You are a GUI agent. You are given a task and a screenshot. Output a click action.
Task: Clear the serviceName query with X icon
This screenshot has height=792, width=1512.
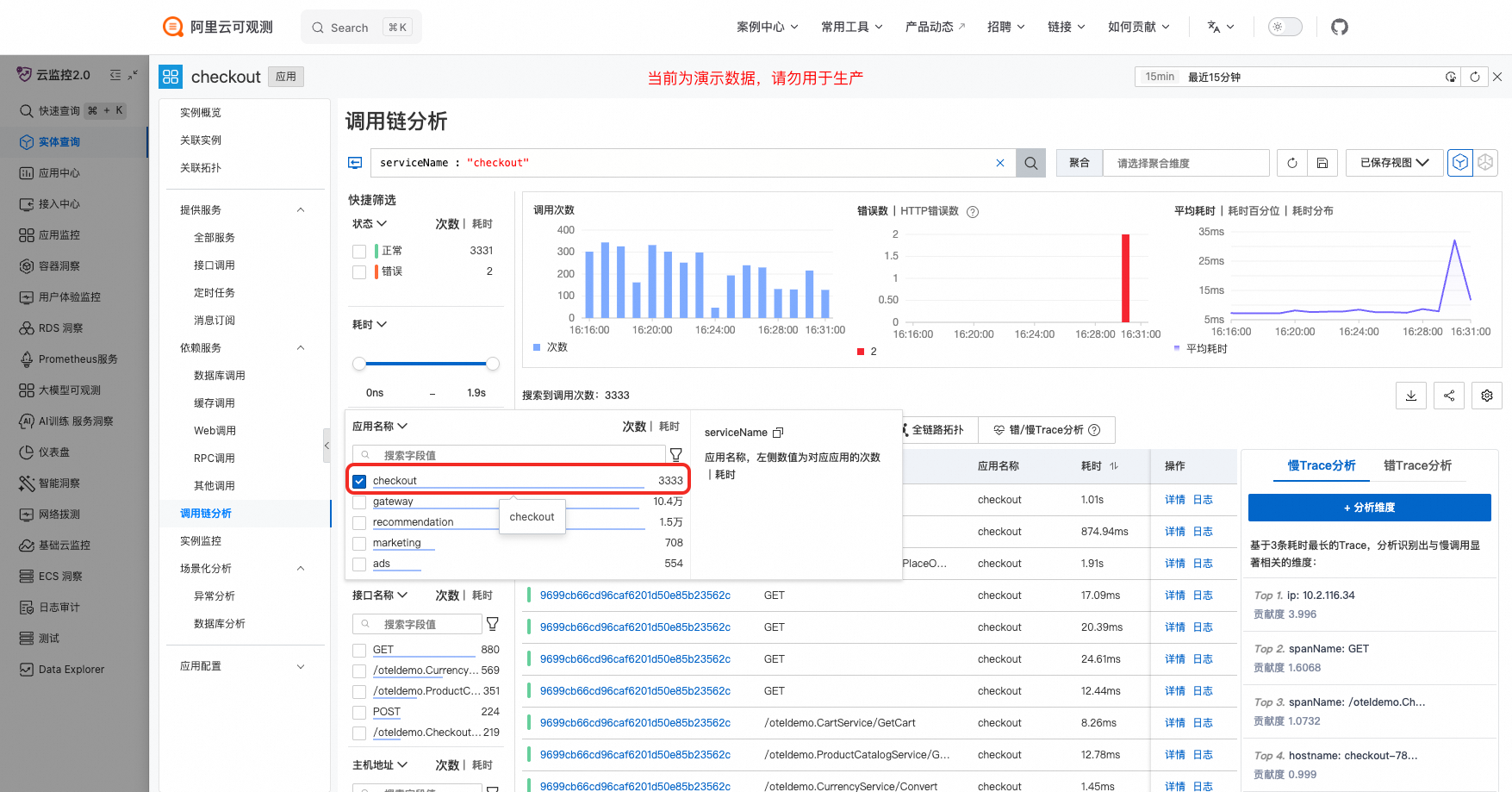click(1000, 163)
